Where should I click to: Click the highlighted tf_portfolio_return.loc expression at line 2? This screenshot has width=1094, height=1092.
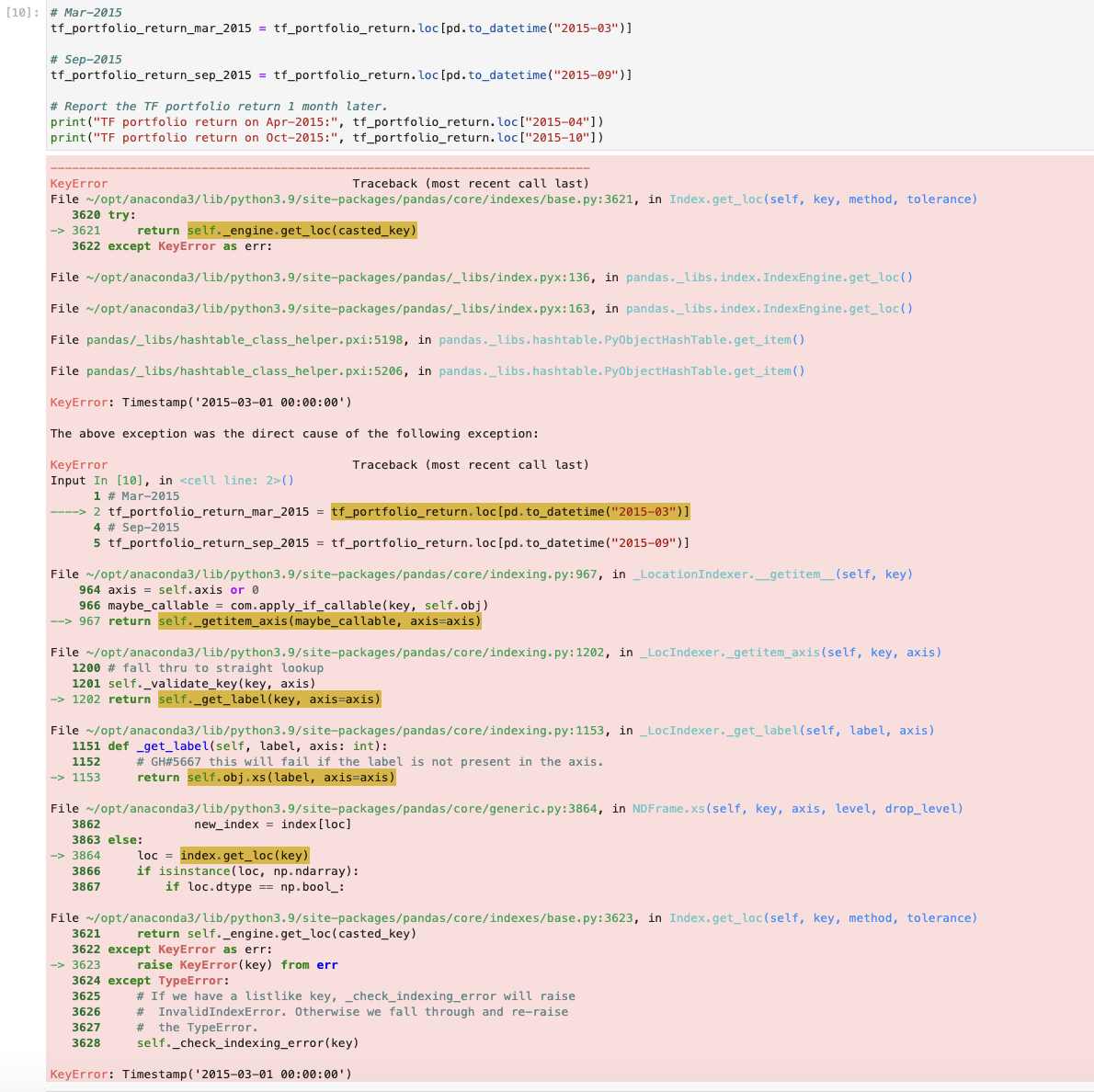[510, 511]
